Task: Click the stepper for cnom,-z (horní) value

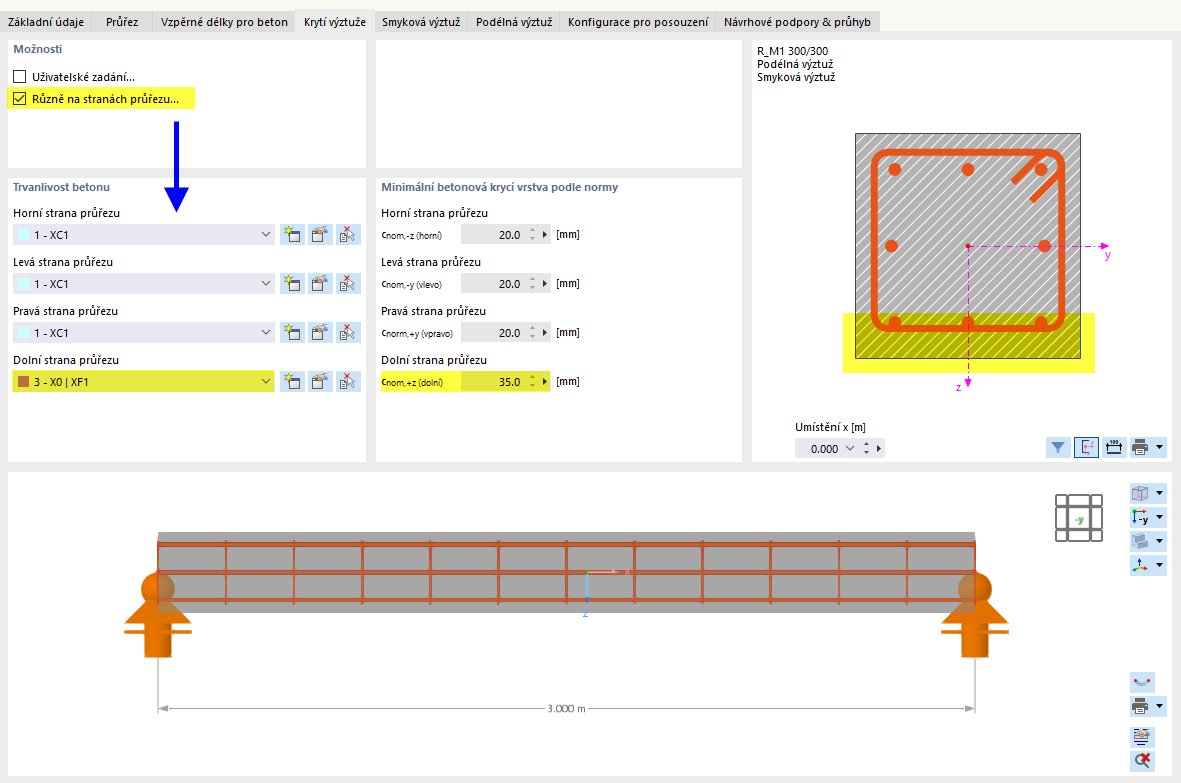Action: click(x=533, y=235)
